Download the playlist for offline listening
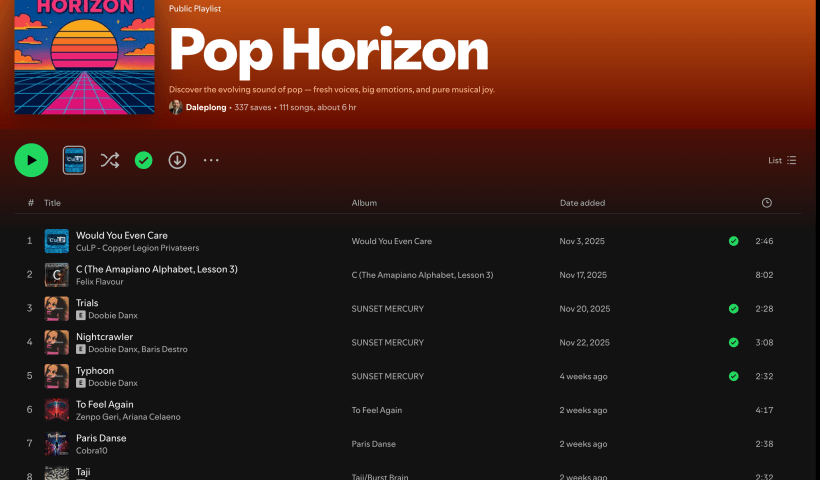 click(177, 160)
